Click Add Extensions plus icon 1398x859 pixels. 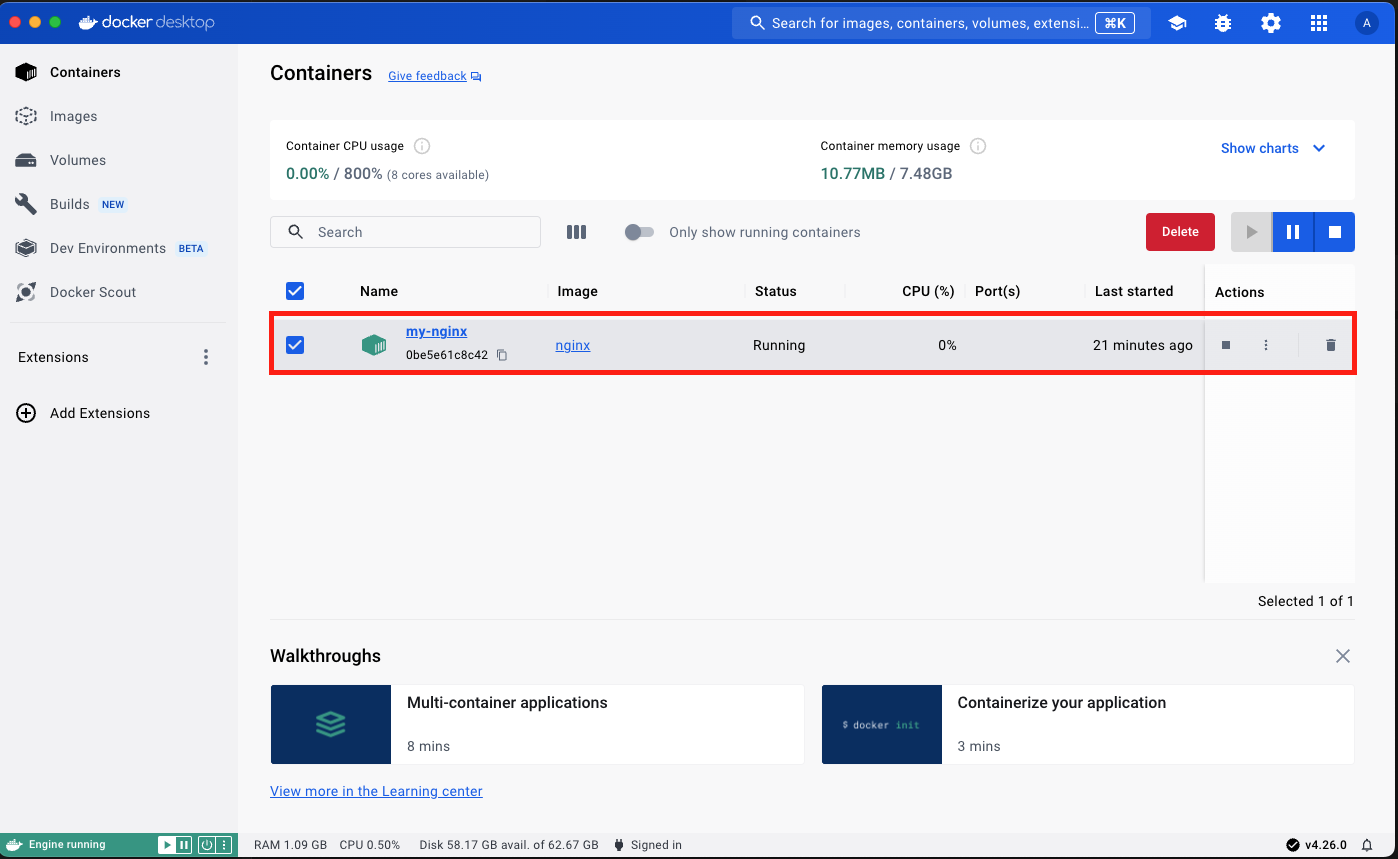(26, 413)
